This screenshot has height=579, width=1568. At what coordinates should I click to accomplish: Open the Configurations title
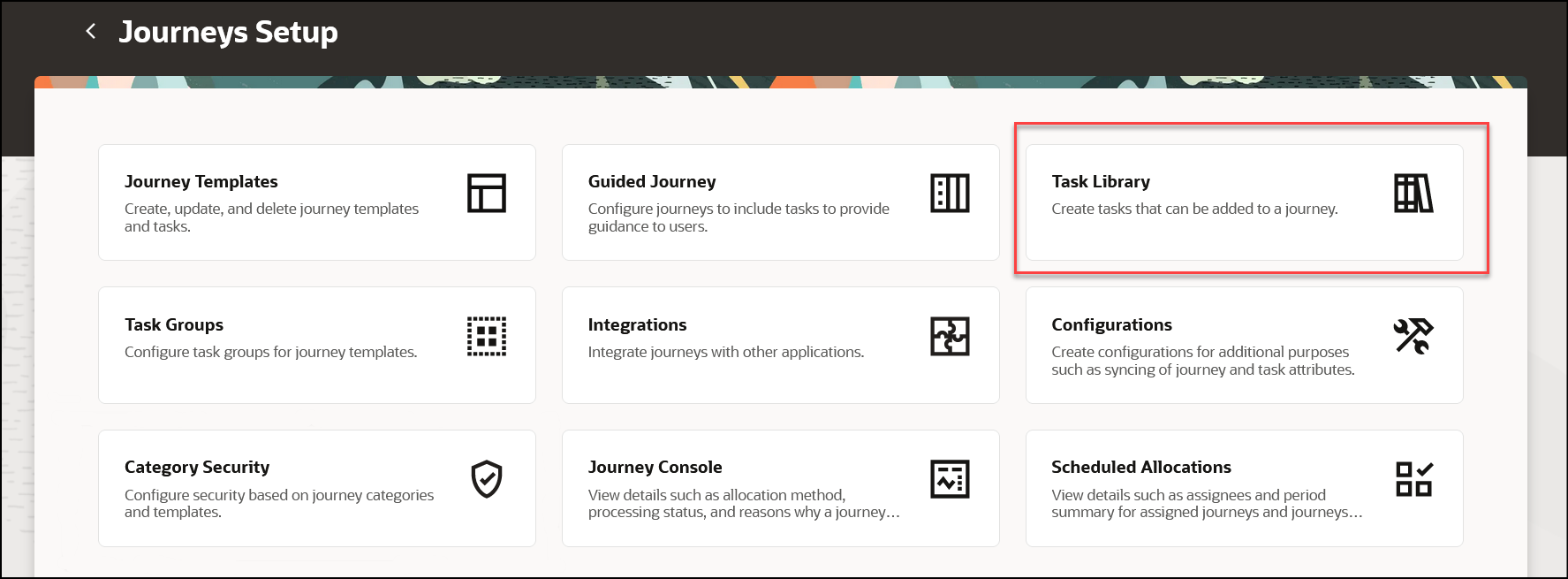pyautogui.click(x=1111, y=324)
